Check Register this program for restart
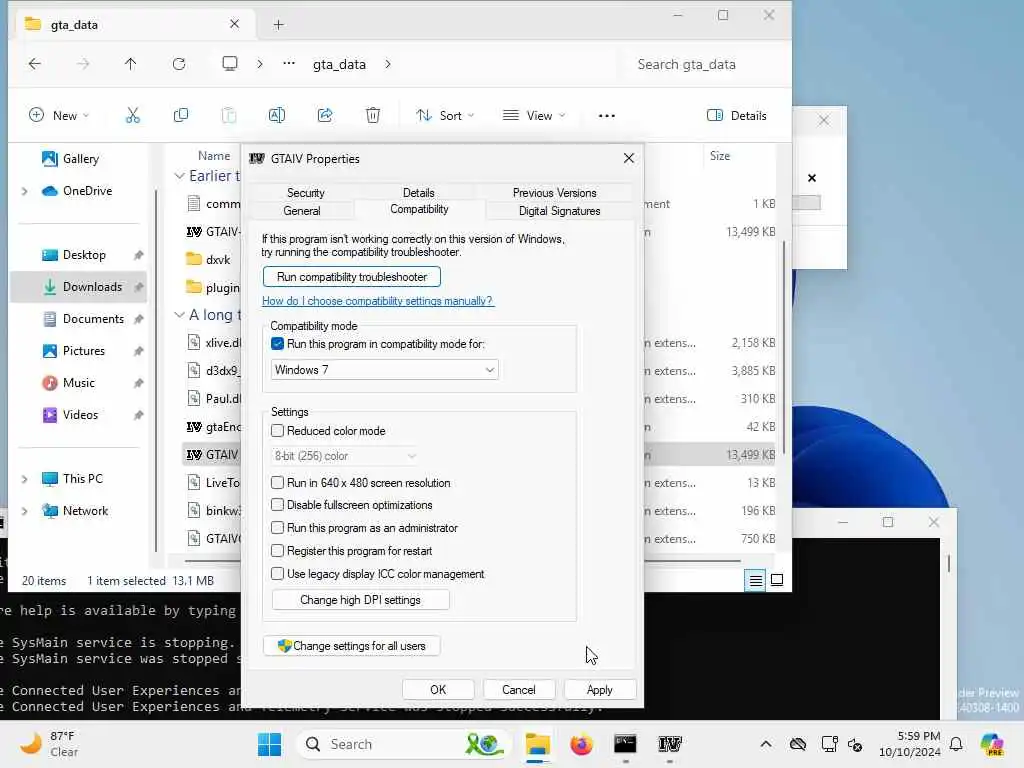Viewport: 1024px width, 768px height. (x=278, y=551)
